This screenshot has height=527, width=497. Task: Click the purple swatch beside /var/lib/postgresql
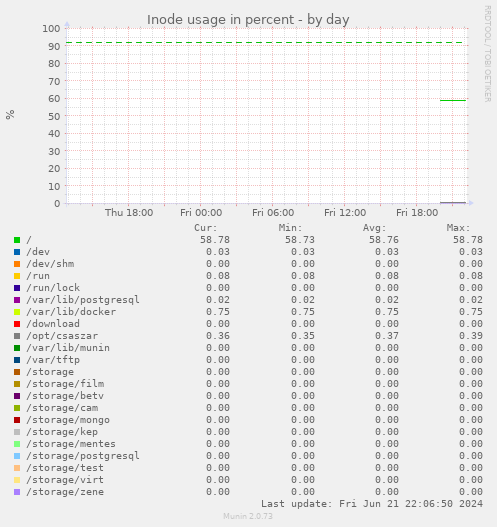point(17,300)
